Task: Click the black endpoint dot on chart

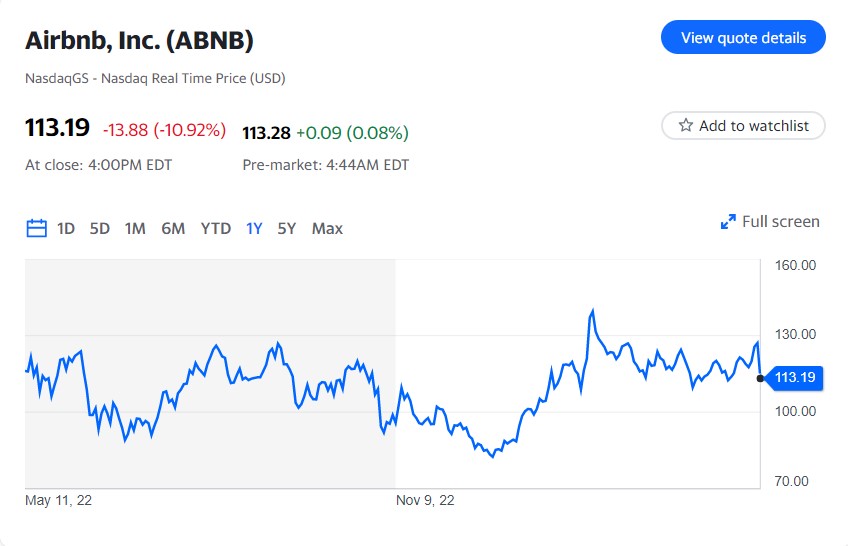Action: click(760, 378)
